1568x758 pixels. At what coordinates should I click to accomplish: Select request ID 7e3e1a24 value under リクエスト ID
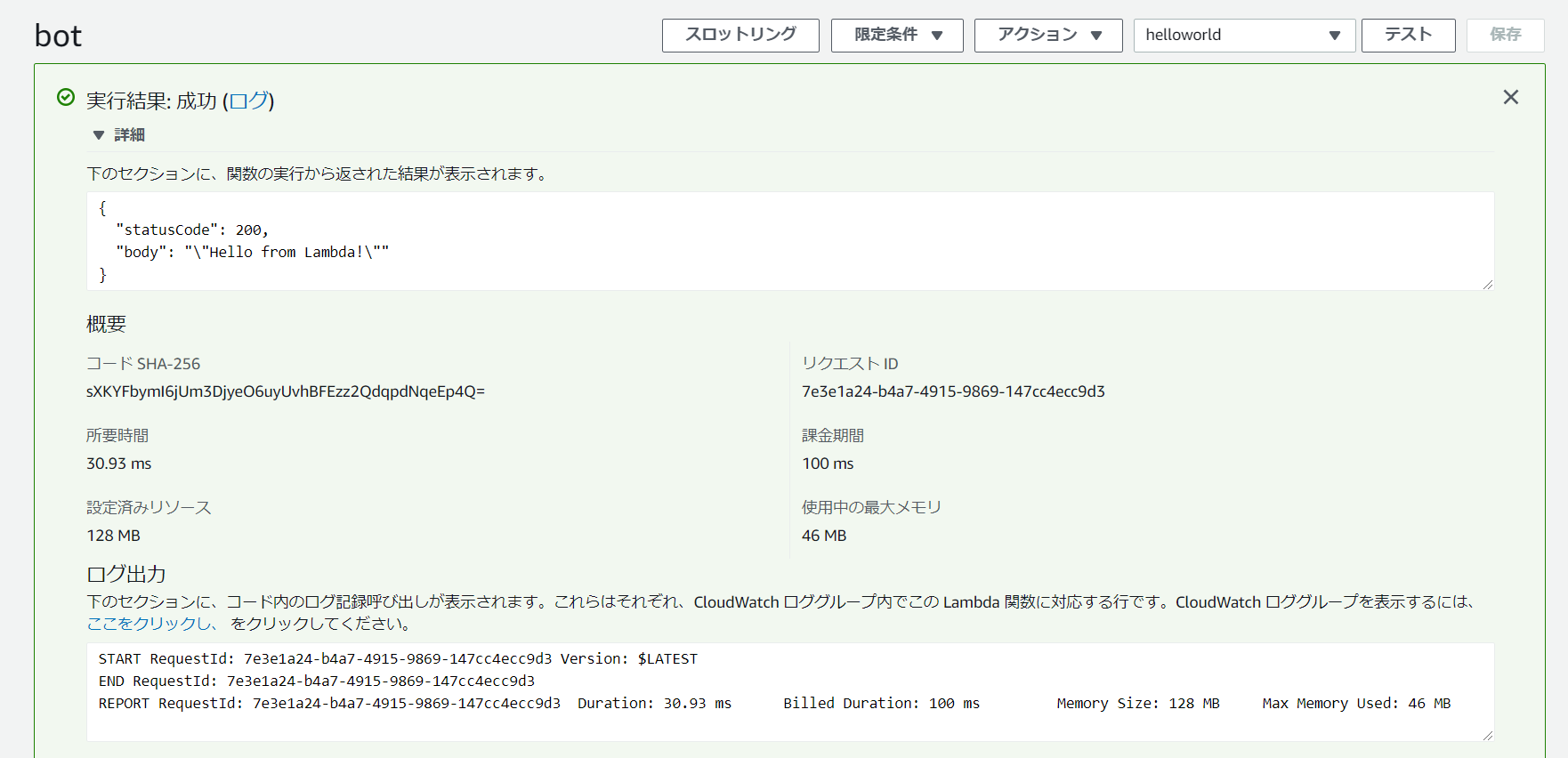pyautogui.click(x=953, y=391)
